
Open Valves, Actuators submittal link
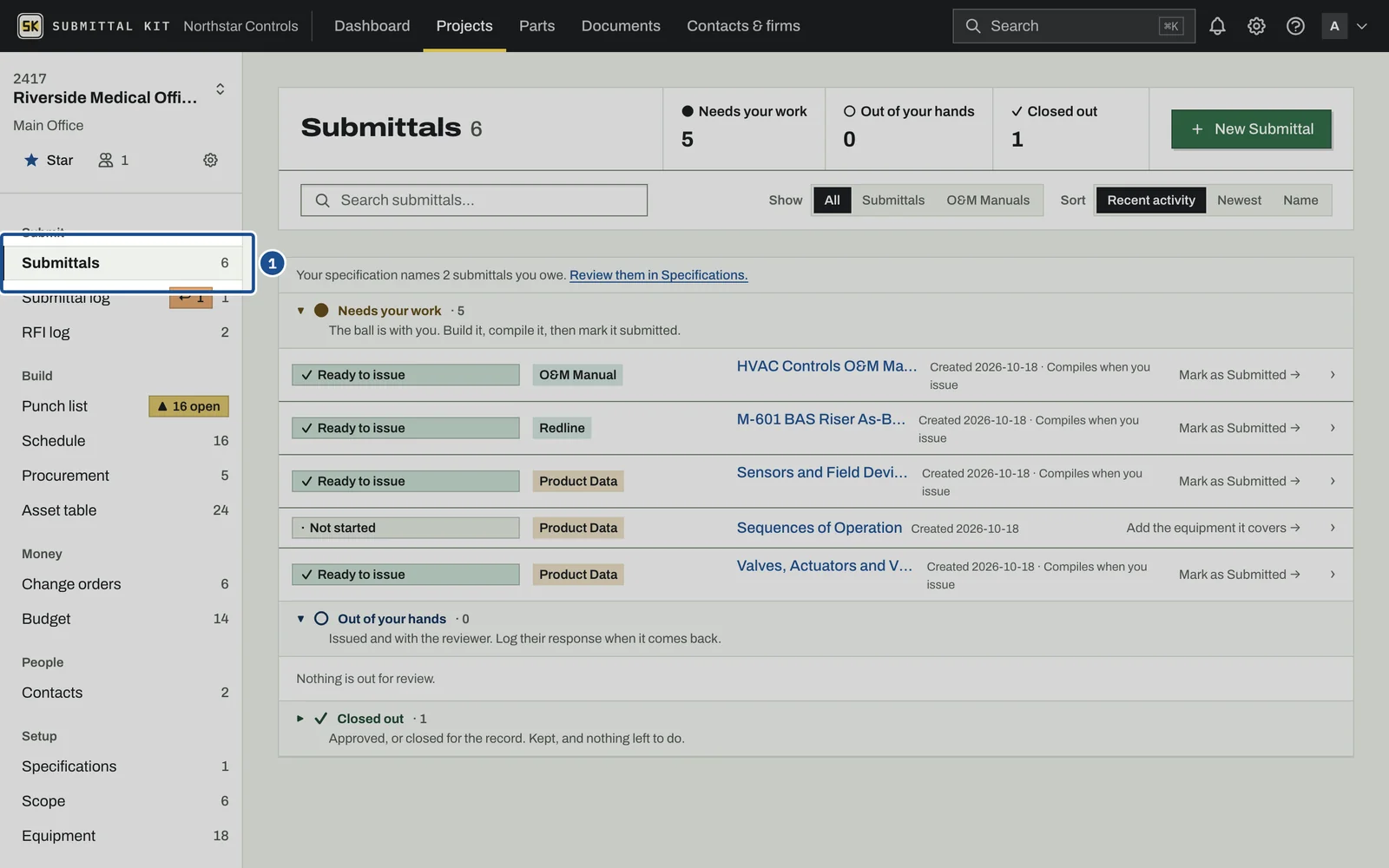tap(824, 566)
